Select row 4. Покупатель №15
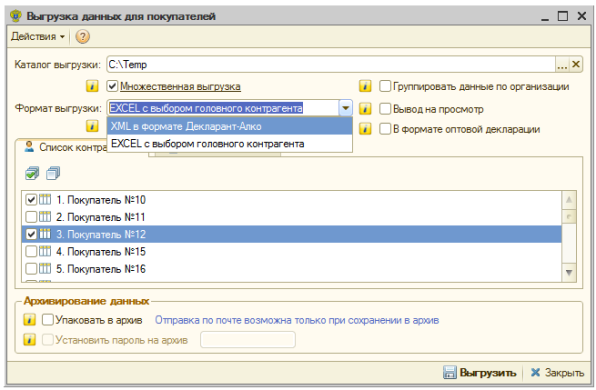 (292, 252)
